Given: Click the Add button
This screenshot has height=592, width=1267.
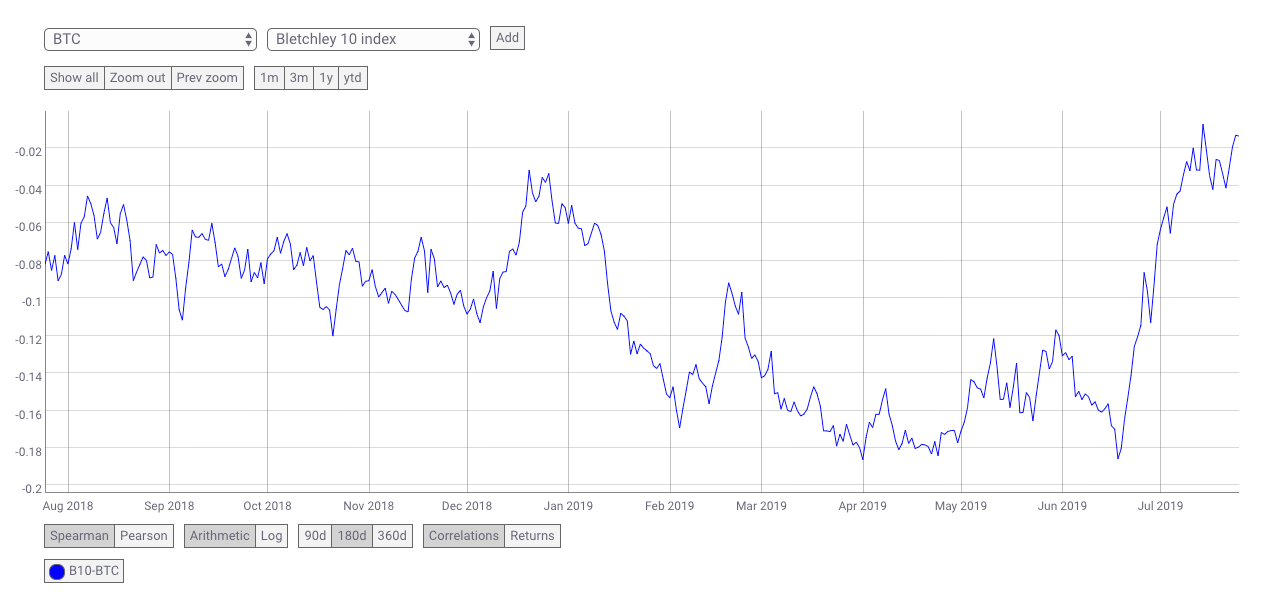Looking at the screenshot, I should coord(507,38).
